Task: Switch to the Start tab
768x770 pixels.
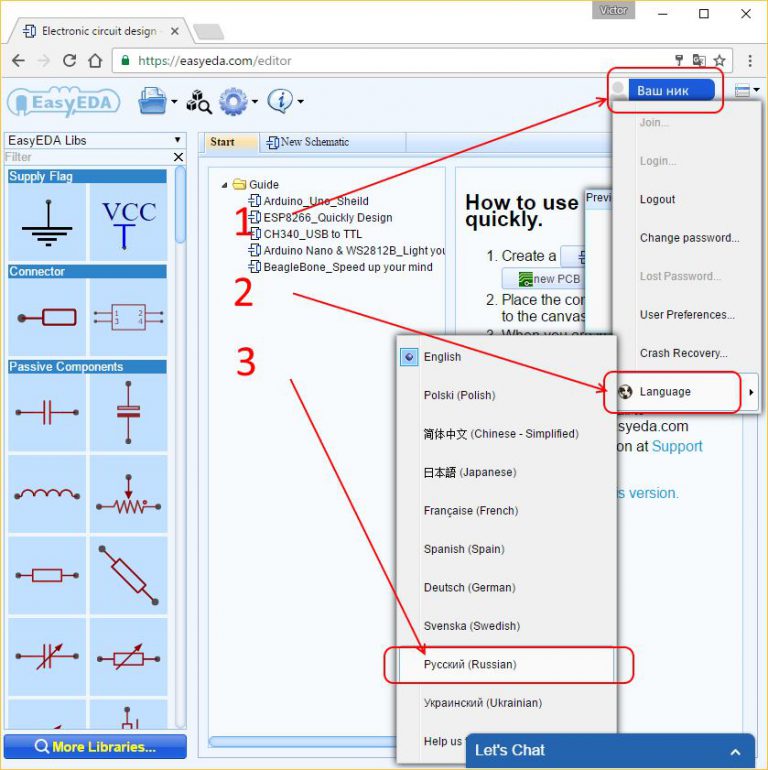Action: (x=230, y=142)
